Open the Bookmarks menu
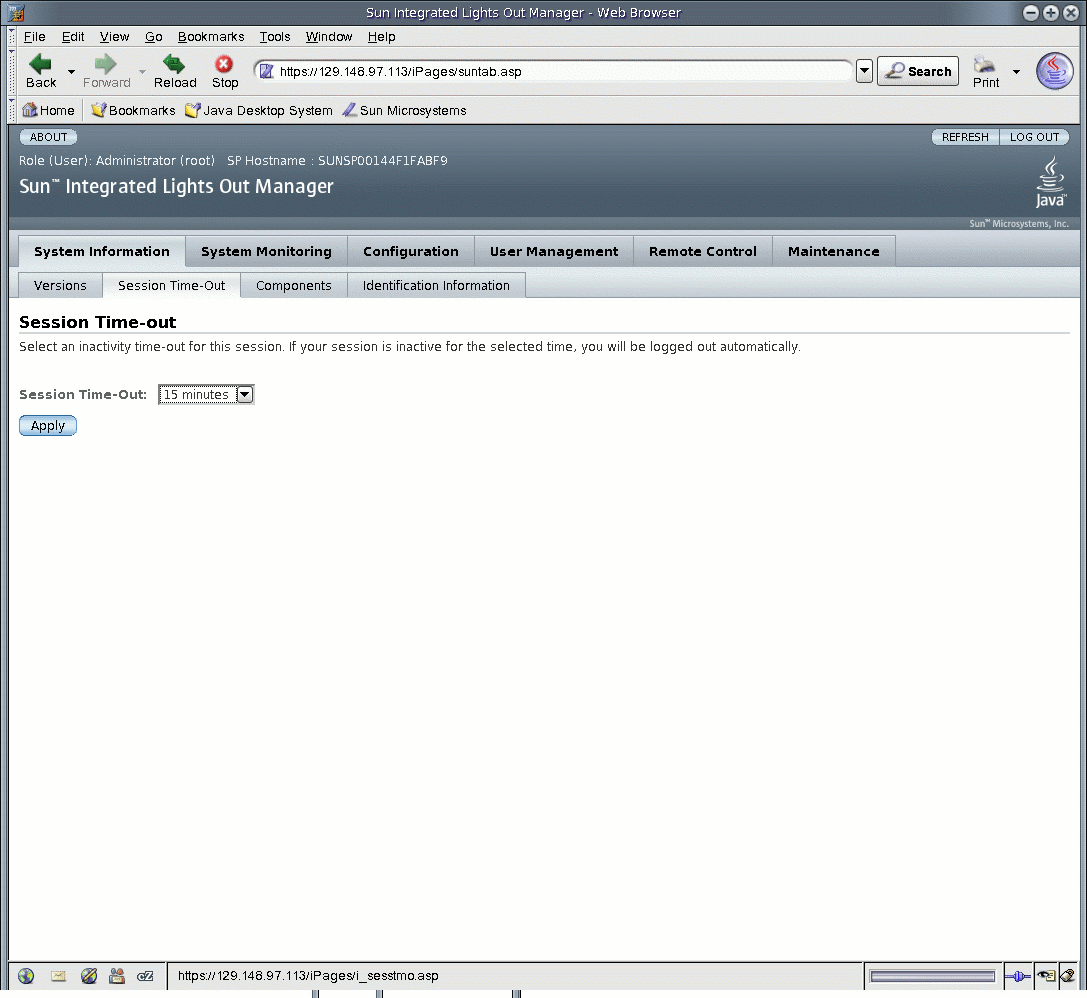The height and width of the screenshot is (998, 1087). tap(211, 37)
